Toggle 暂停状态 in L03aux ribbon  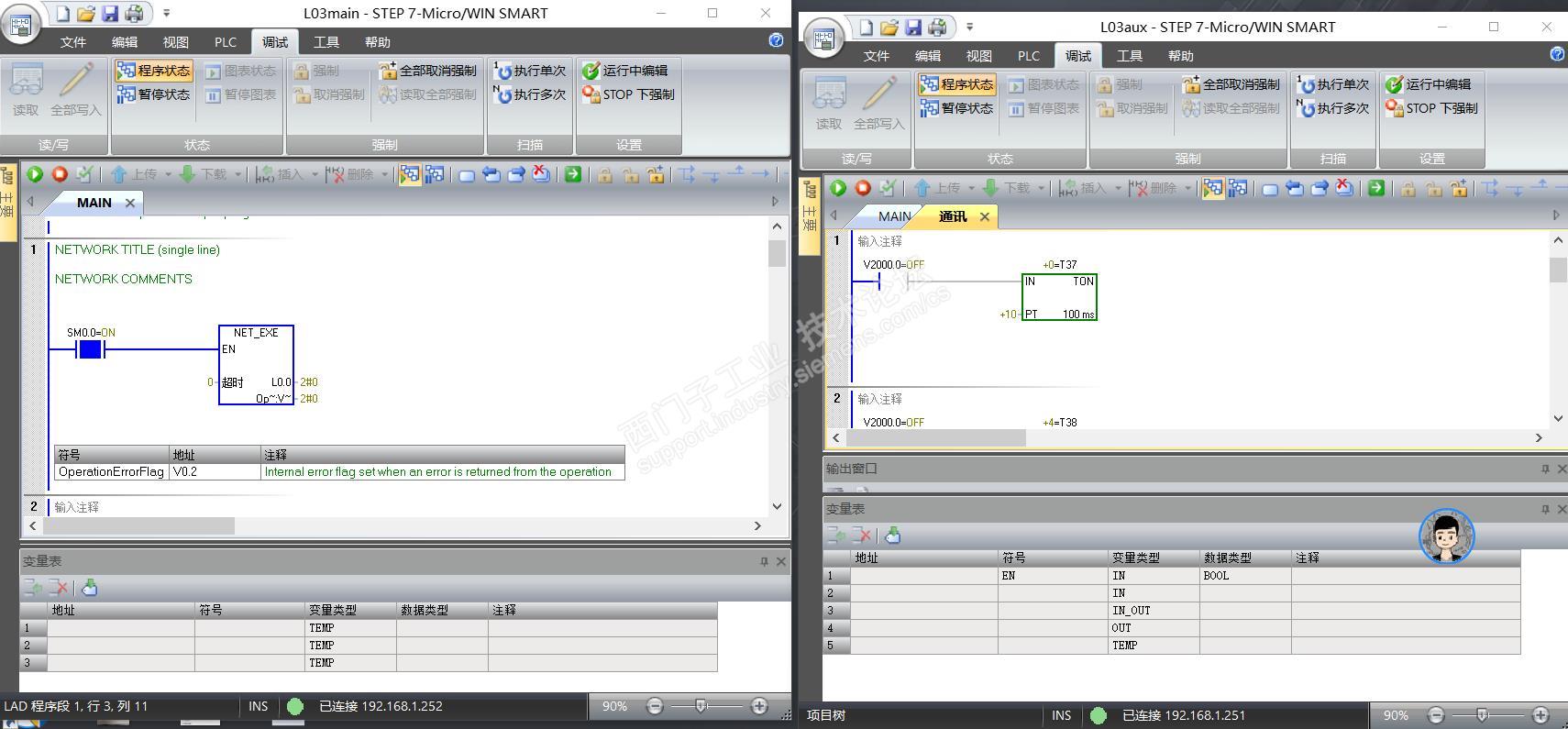(956, 108)
